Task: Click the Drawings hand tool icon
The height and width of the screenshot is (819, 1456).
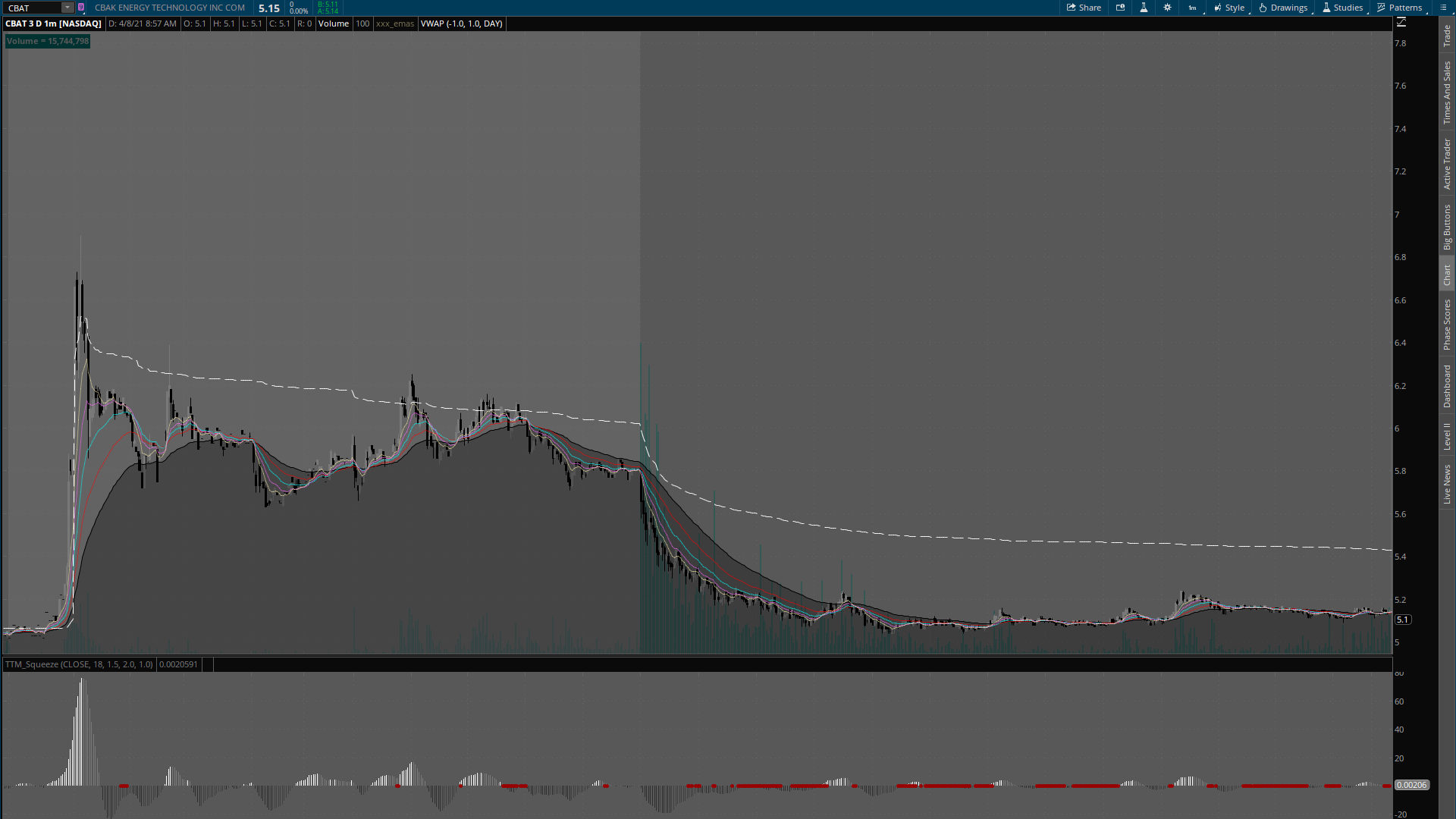Action: point(1263,8)
